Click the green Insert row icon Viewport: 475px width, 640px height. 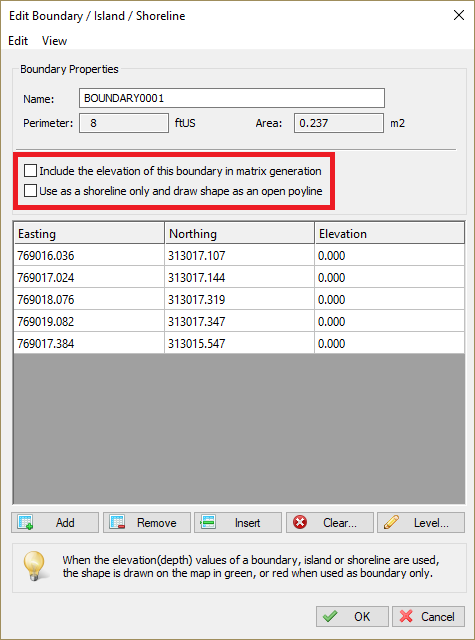pos(208,522)
